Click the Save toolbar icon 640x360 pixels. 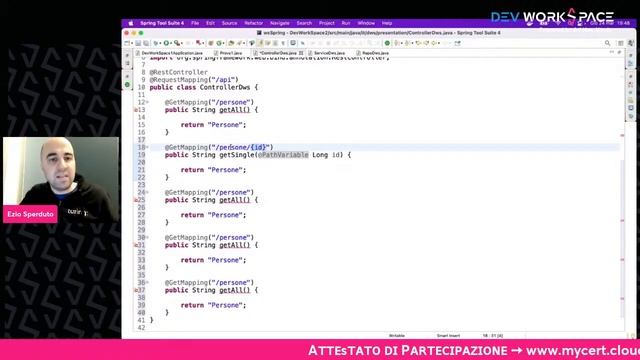point(138,43)
